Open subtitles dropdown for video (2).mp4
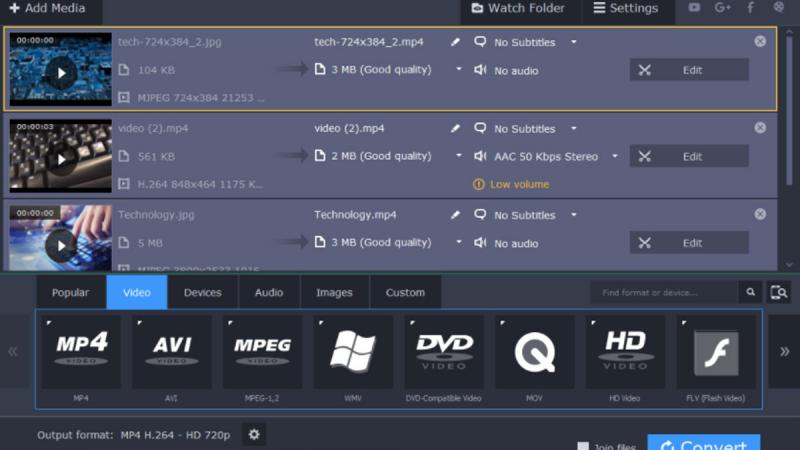 pos(574,129)
